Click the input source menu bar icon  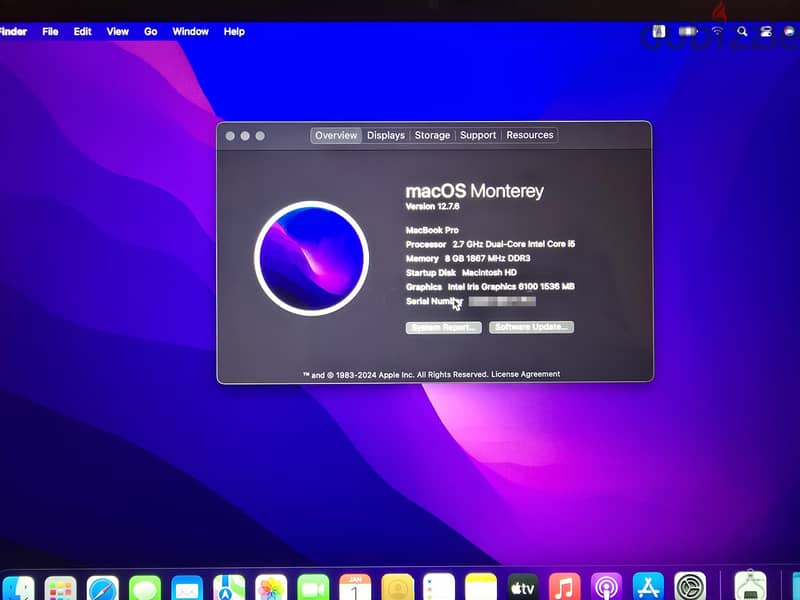point(659,32)
